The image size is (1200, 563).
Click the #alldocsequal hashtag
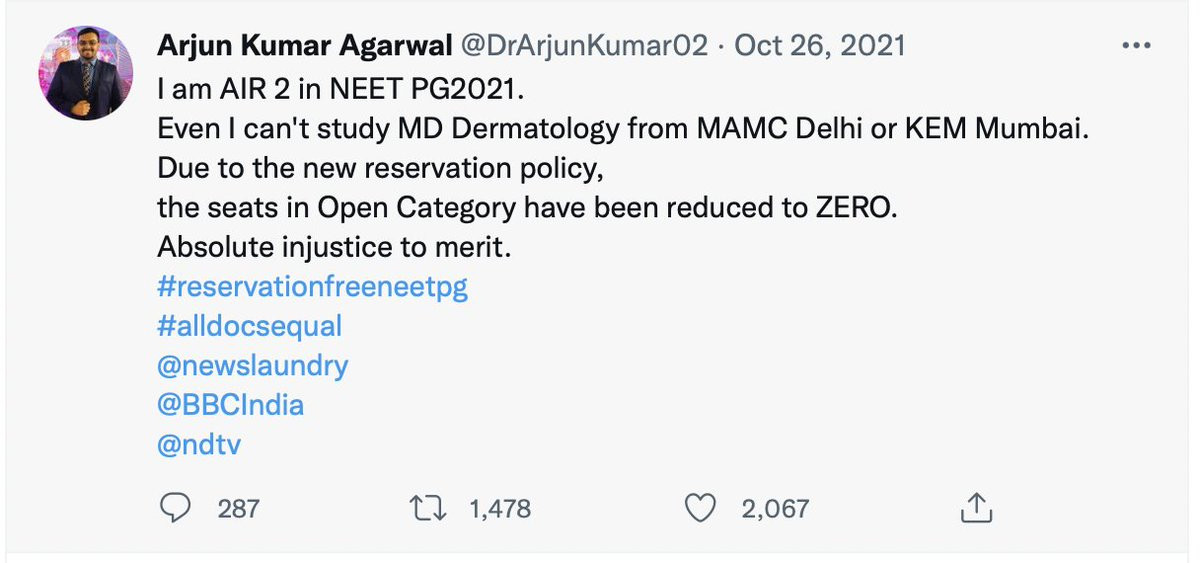(x=250, y=326)
